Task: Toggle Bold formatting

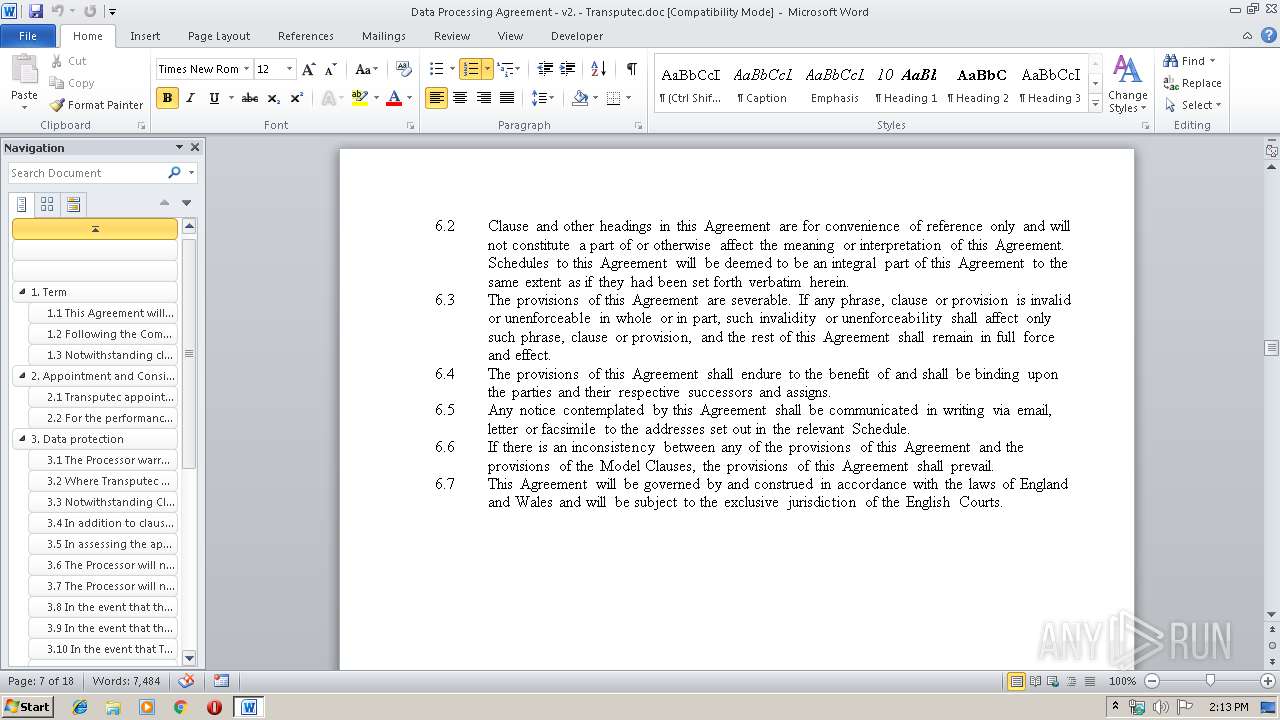Action: click(167, 98)
